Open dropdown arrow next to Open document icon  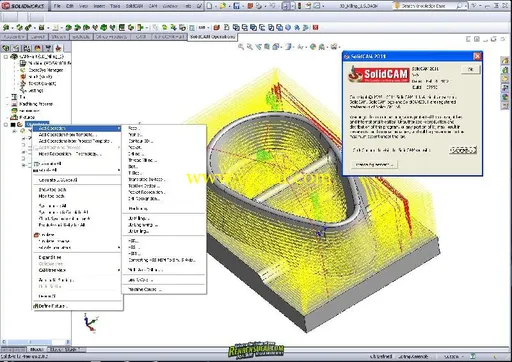click(229, 6)
